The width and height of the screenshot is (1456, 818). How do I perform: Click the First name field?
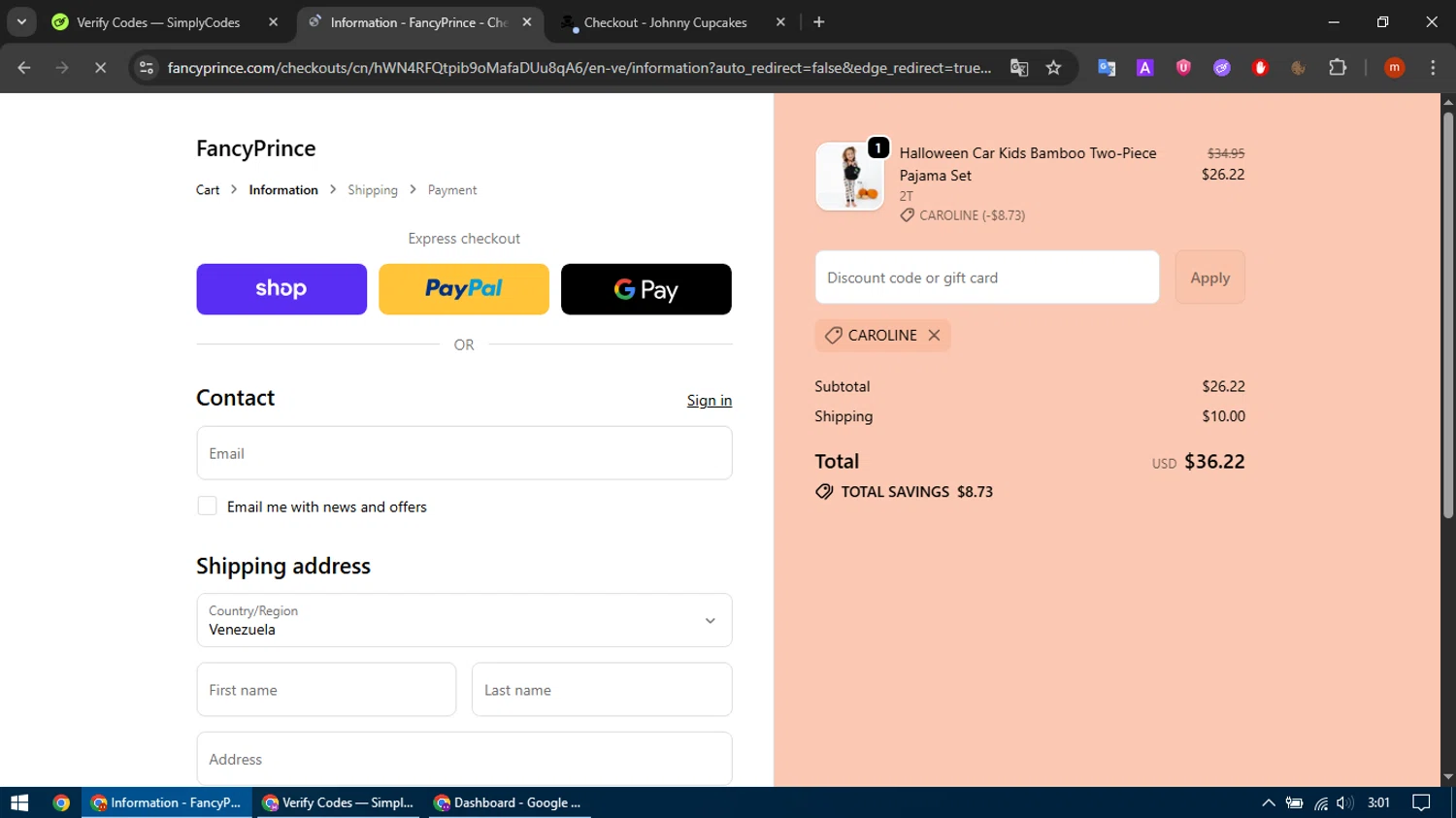click(326, 690)
